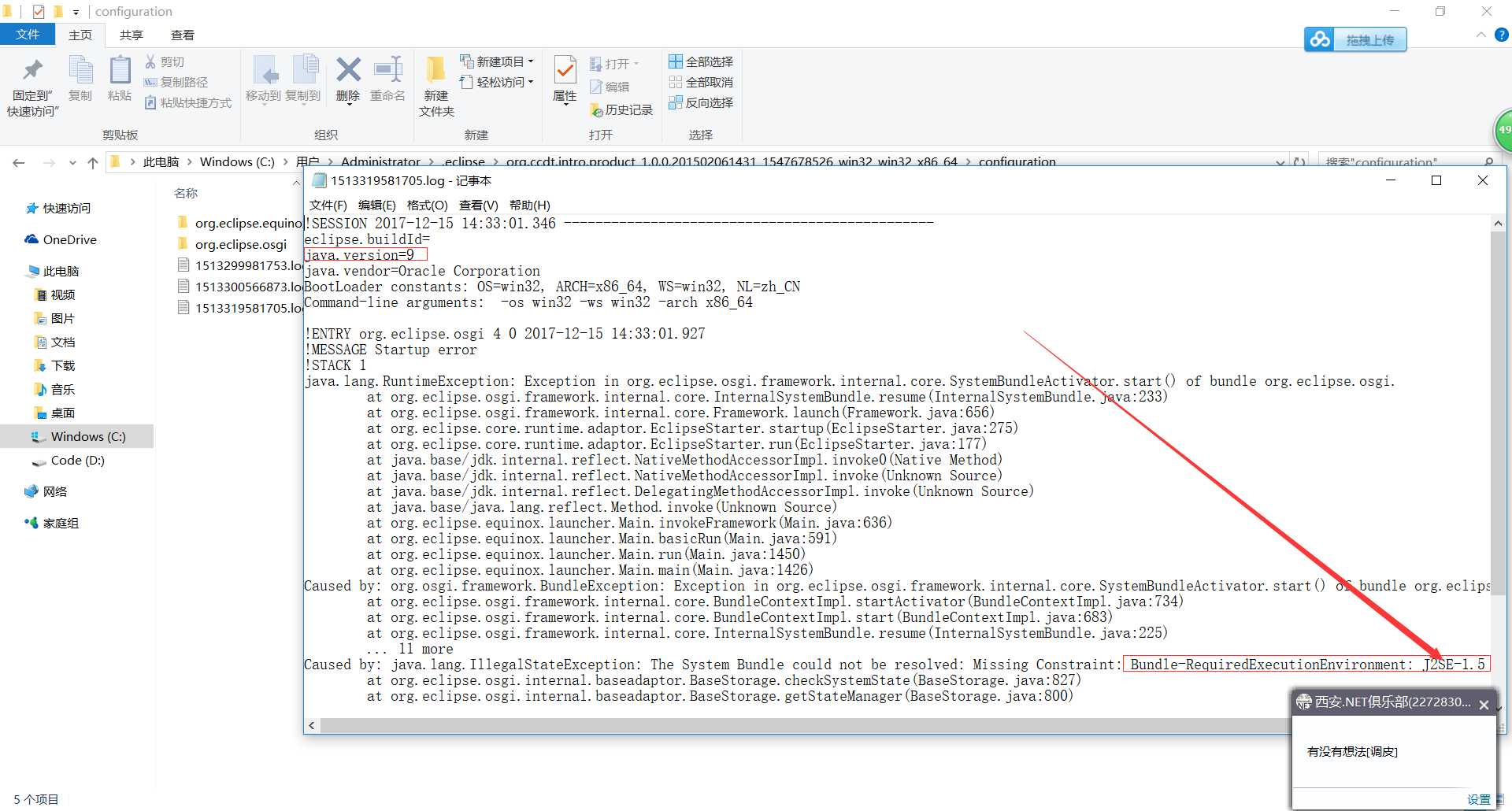This screenshot has height=811, width=1512.
Task: Click the Paste icon in ribbon
Action: [x=120, y=79]
